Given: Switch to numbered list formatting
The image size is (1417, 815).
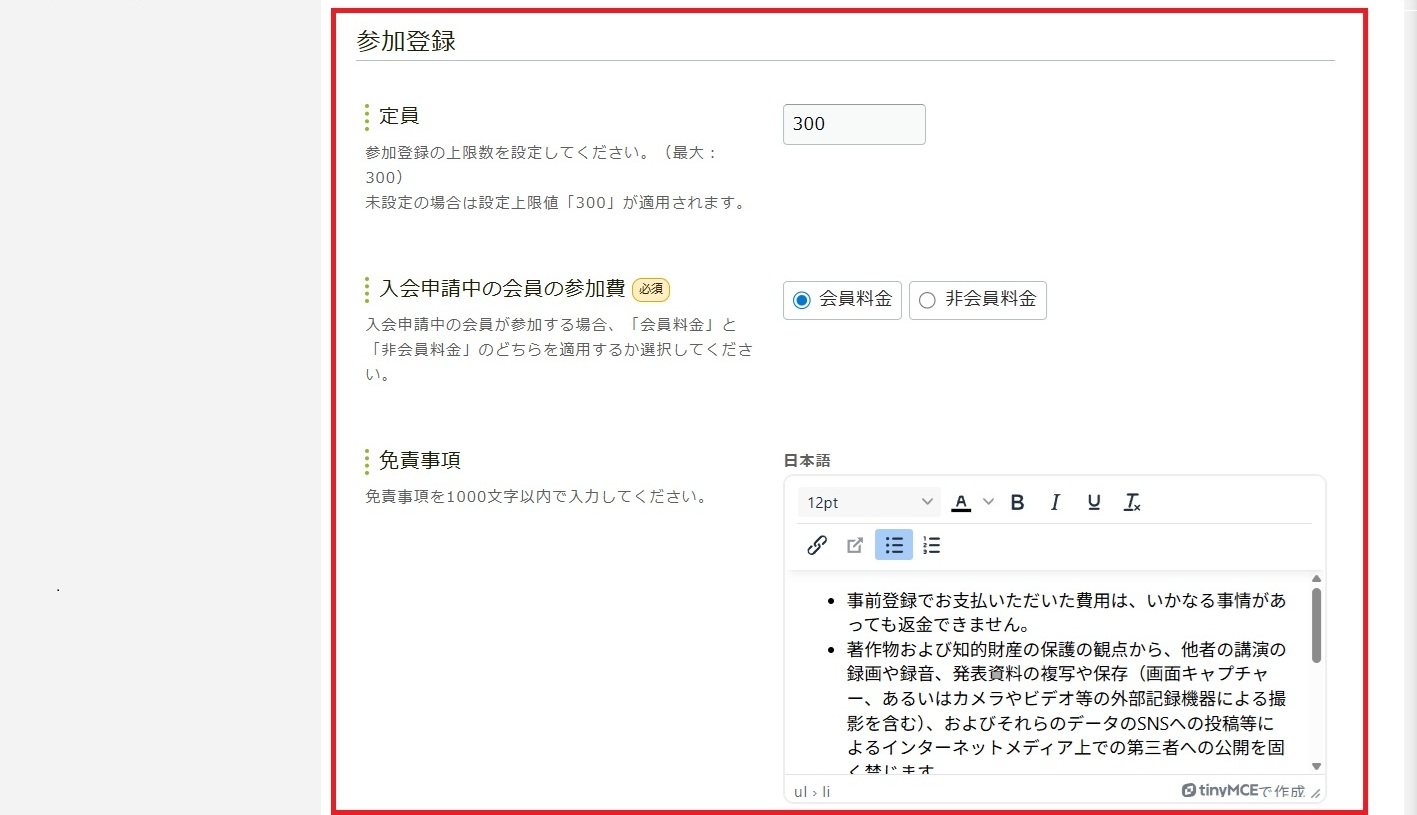Looking at the screenshot, I should click(932, 545).
